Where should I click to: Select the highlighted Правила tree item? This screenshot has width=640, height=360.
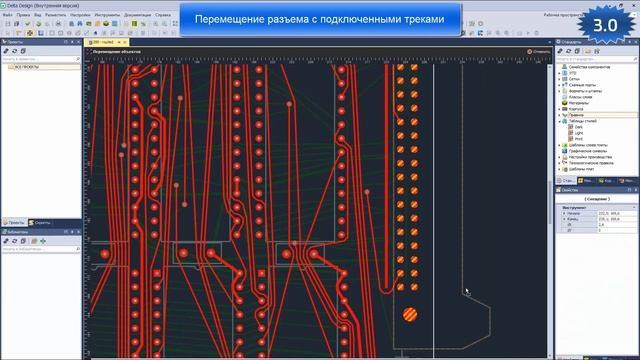click(576, 115)
